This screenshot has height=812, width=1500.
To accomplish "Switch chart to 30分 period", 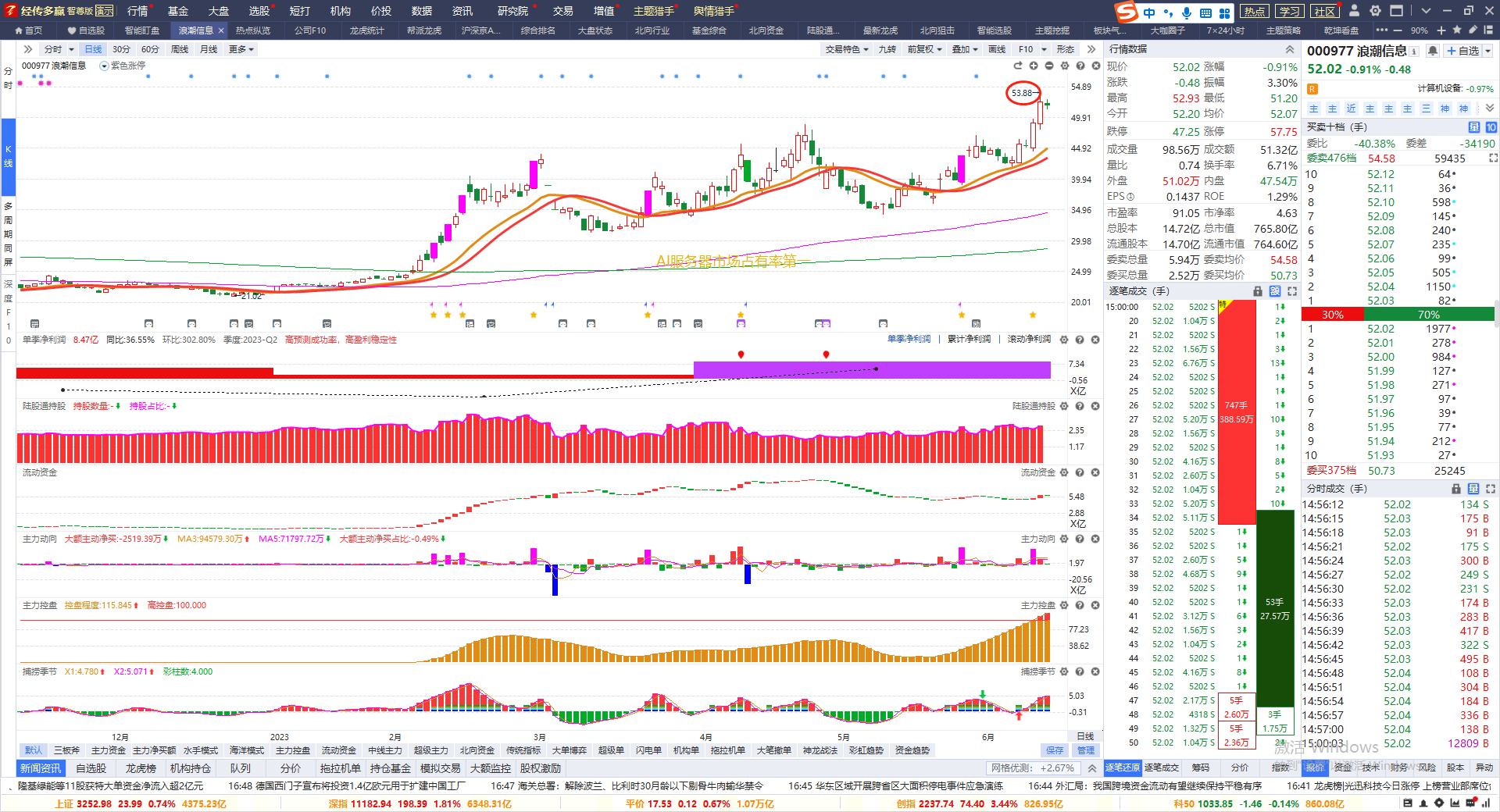I will click(x=121, y=49).
